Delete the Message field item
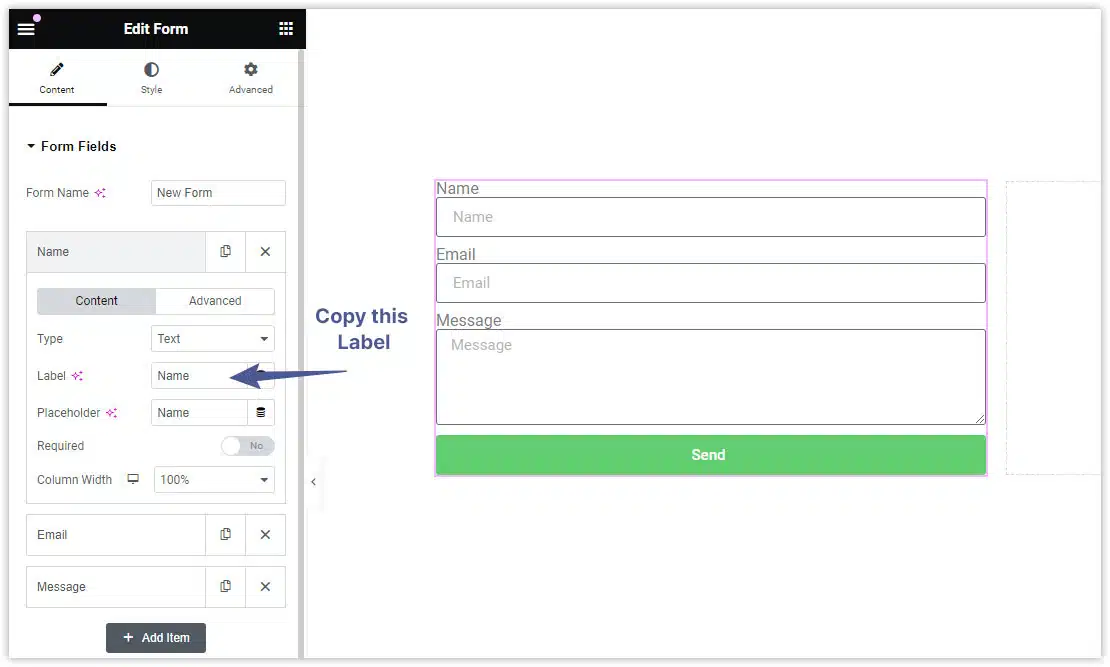1110x667 pixels. pos(265,587)
